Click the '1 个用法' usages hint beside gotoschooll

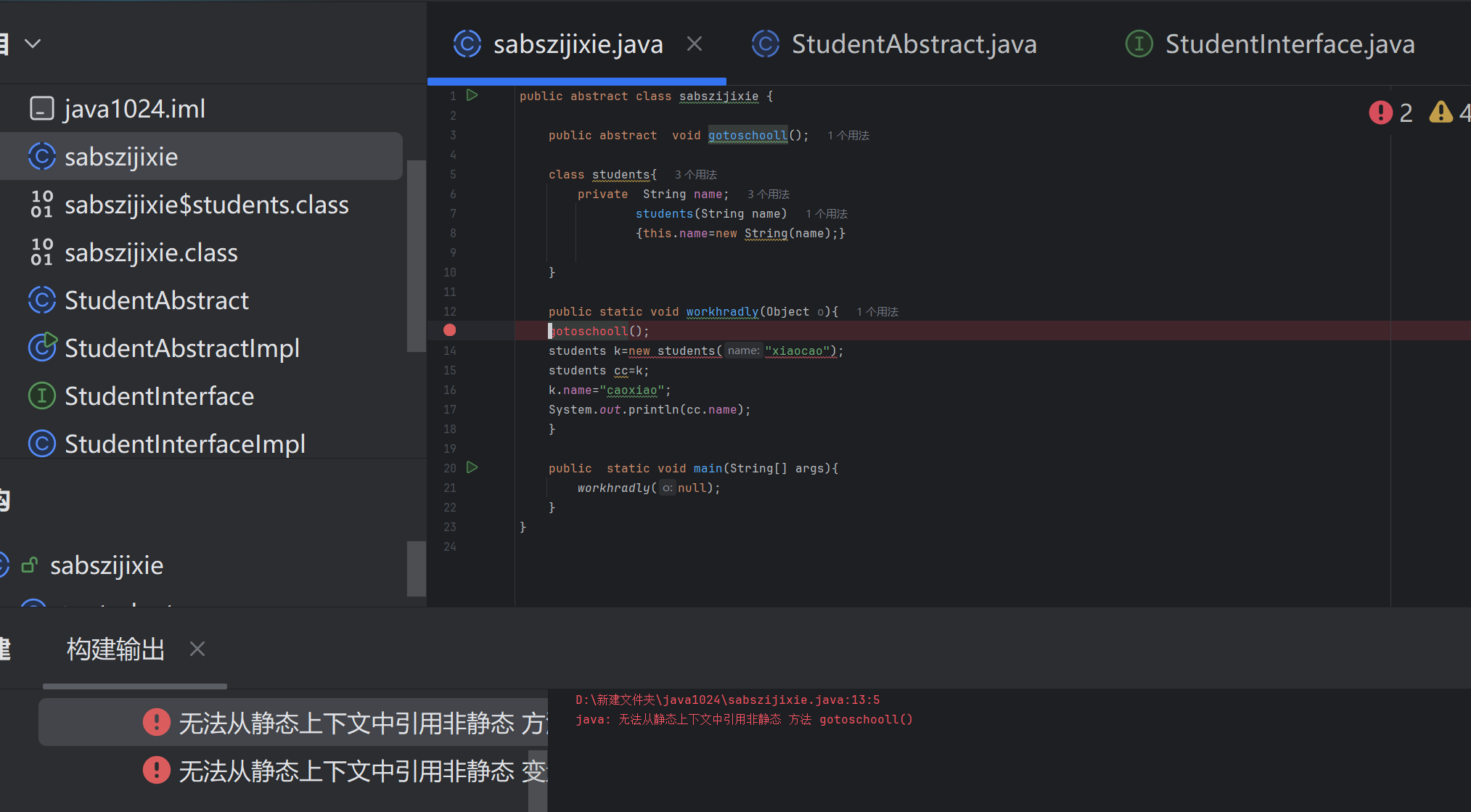click(848, 136)
